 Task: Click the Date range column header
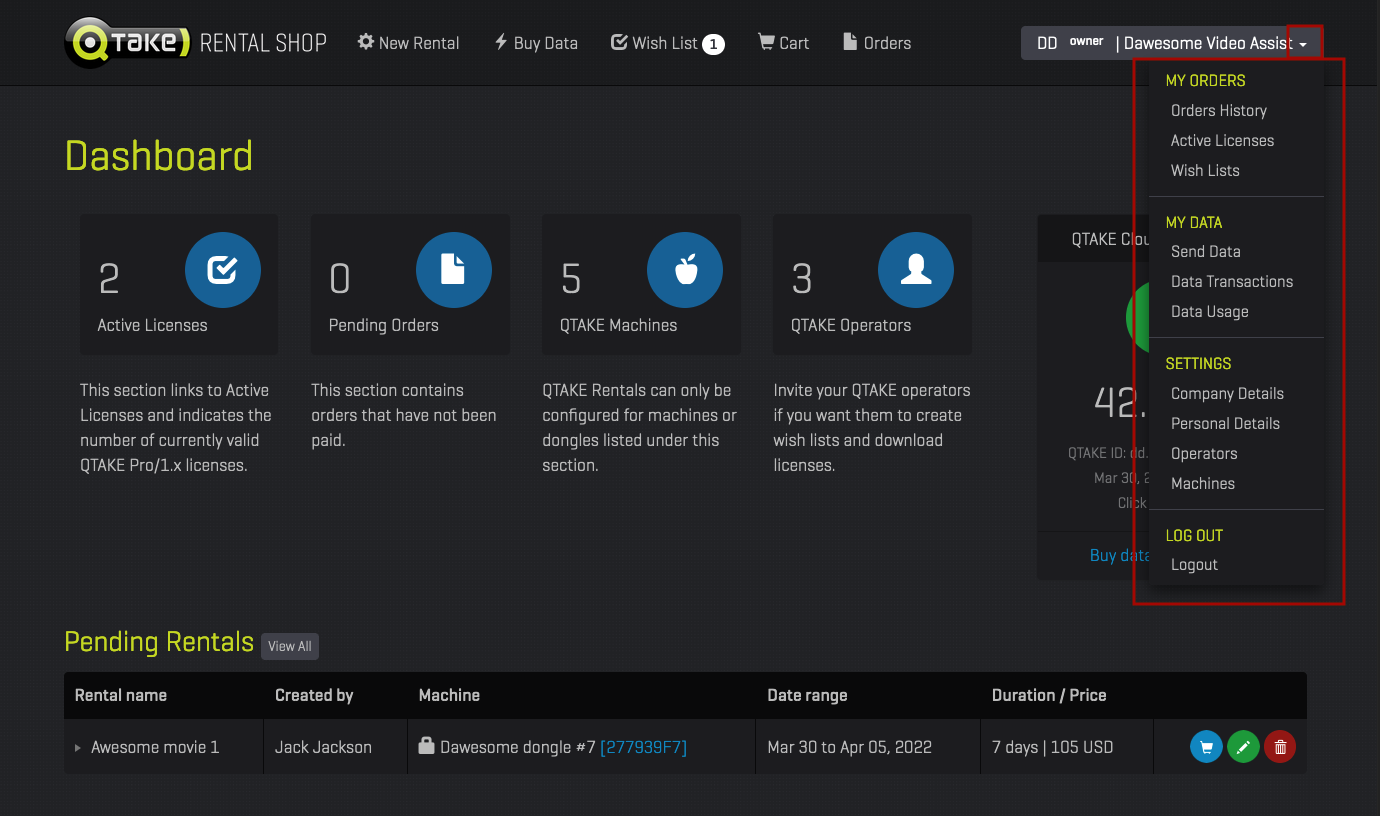click(x=807, y=695)
